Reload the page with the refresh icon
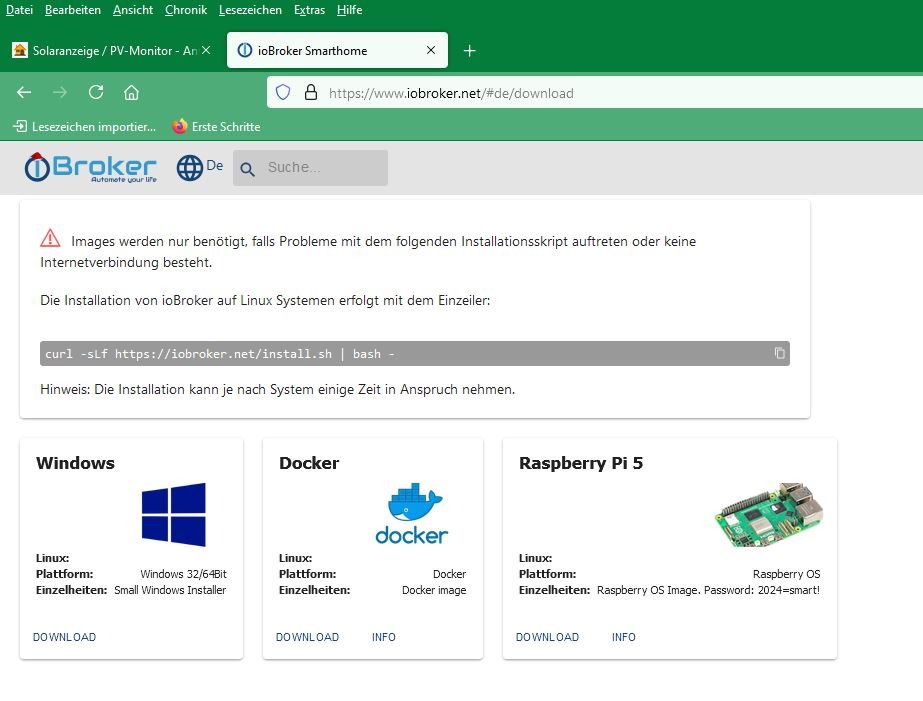This screenshot has height=701, width=923. tap(96, 92)
